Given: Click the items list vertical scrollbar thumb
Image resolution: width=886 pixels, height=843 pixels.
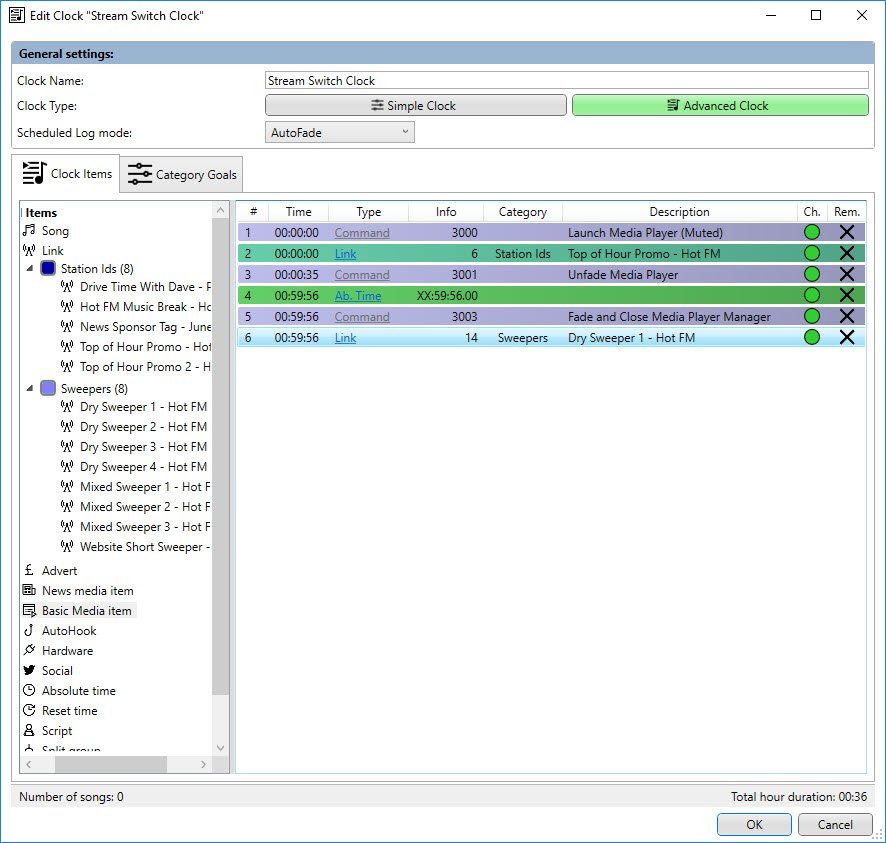Looking at the screenshot, I should click(x=220, y=457).
